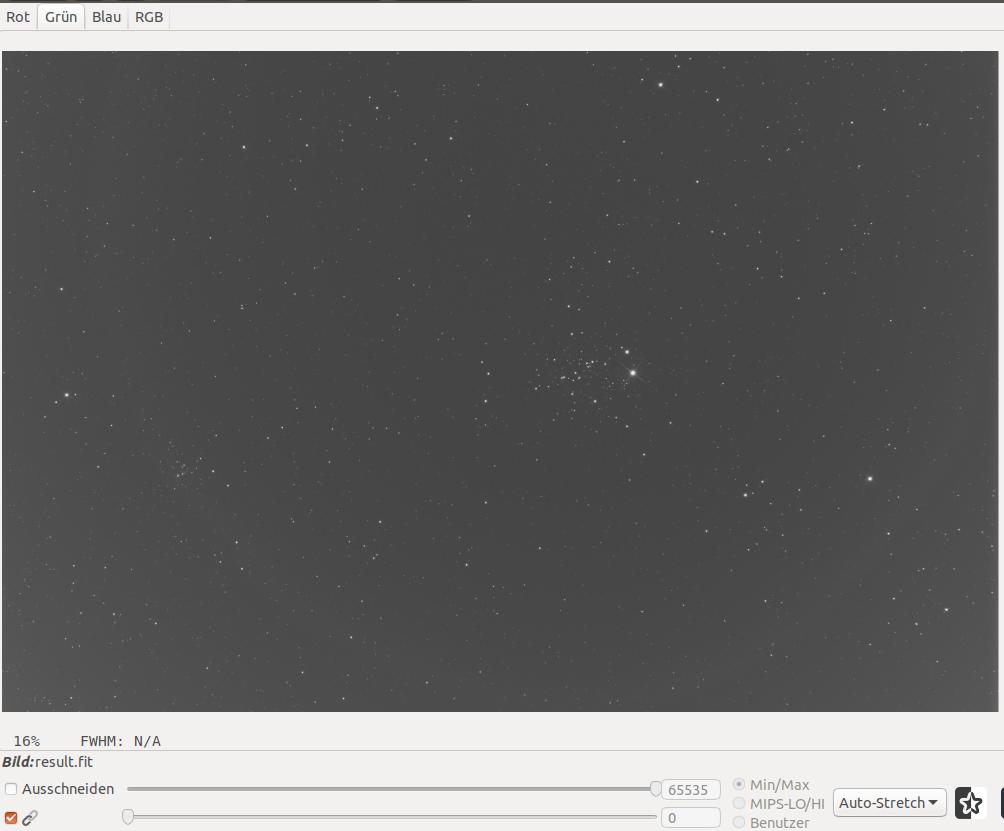Uncheck the channel link checkbox

[x=11, y=818]
